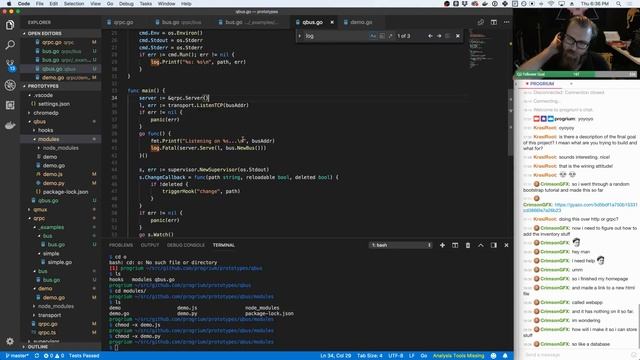Viewport: 640px width, 360px height.
Task: Click the find input containing log
Action: pos(335,36)
